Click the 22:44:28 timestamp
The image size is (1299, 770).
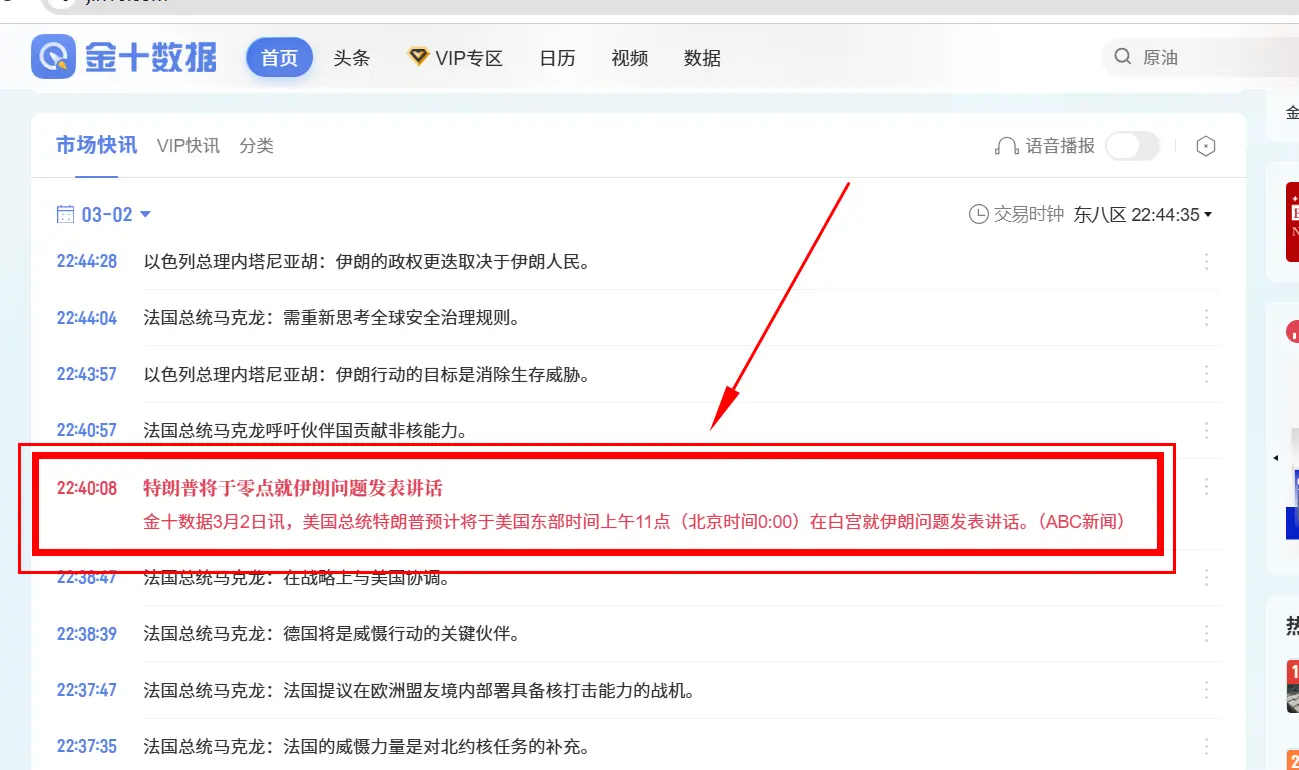coord(87,262)
